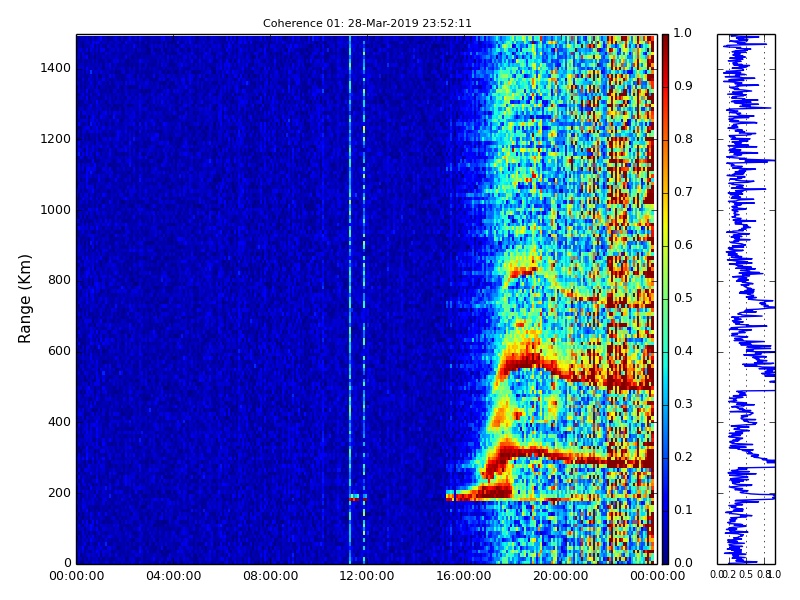
Task: Click the 200 range tick label
Action: [59, 493]
